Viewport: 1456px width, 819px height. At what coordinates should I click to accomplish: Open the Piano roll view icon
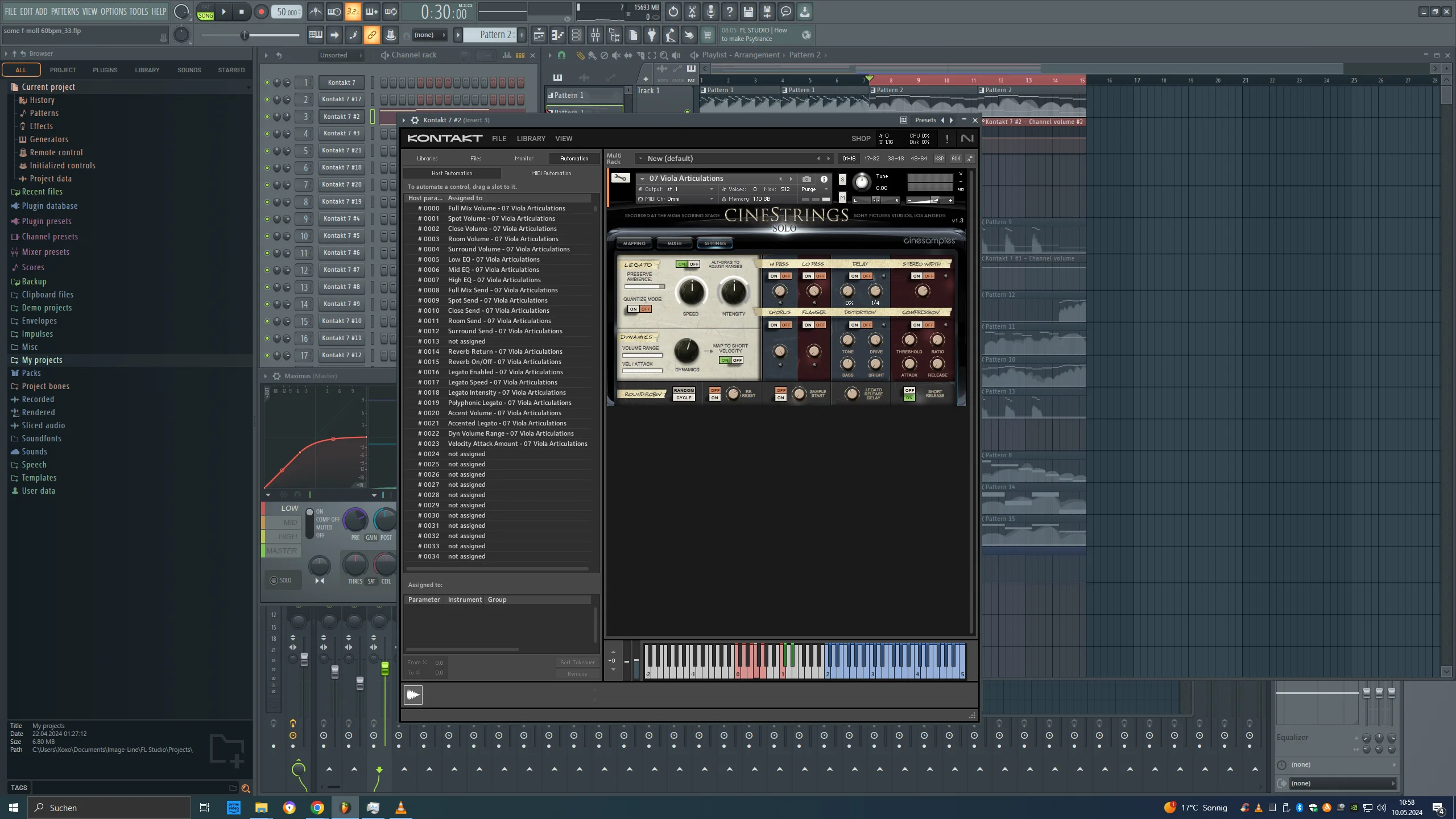pos(557,35)
